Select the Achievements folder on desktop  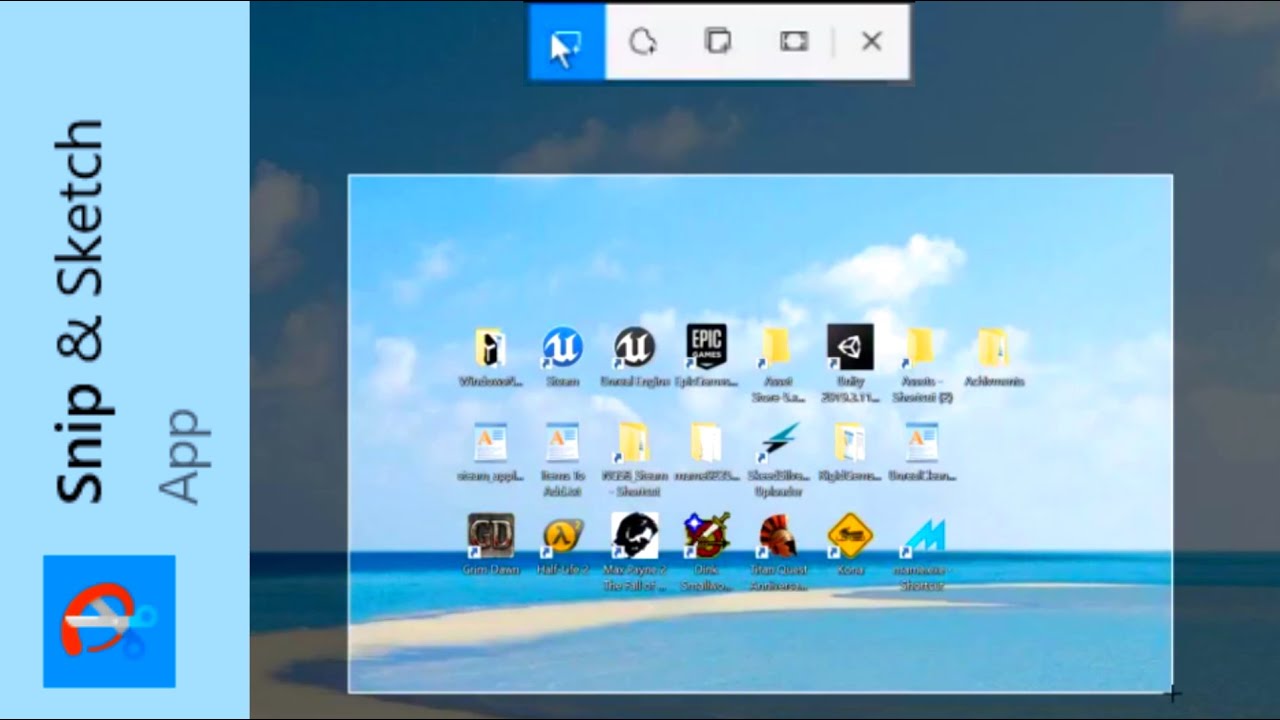coord(994,355)
